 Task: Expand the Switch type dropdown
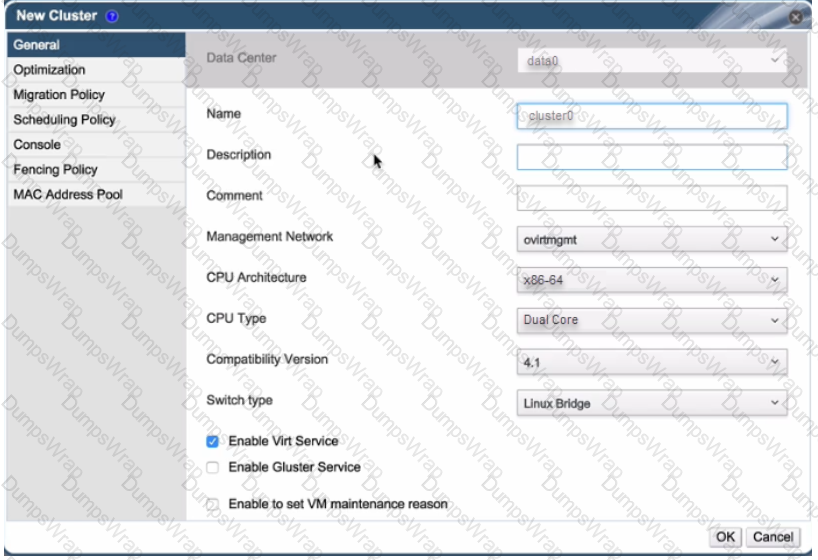click(x=652, y=403)
